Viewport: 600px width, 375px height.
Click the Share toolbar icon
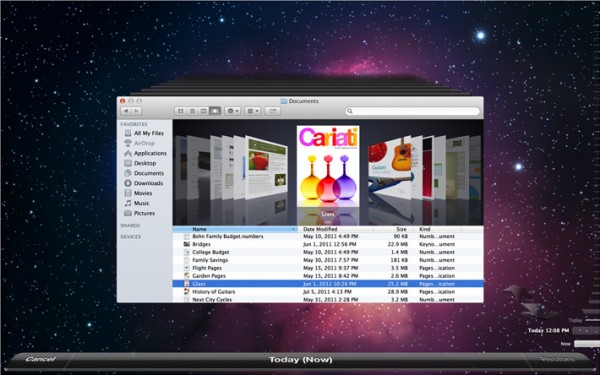pyautogui.click(x=272, y=111)
